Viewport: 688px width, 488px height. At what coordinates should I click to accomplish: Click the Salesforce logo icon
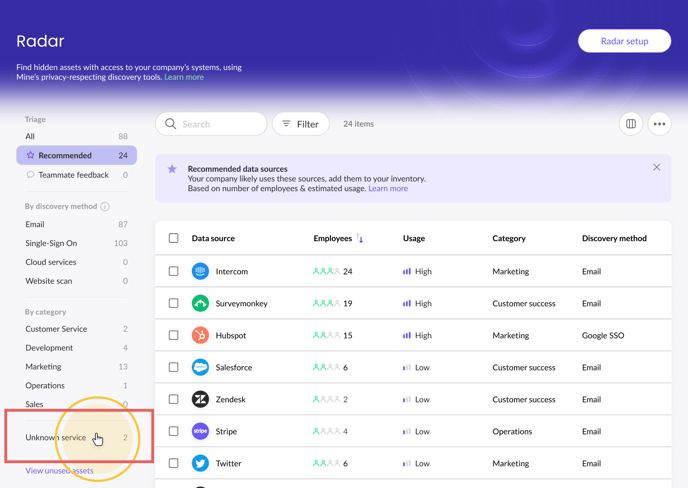pyautogui.click(x=200, y=367)
